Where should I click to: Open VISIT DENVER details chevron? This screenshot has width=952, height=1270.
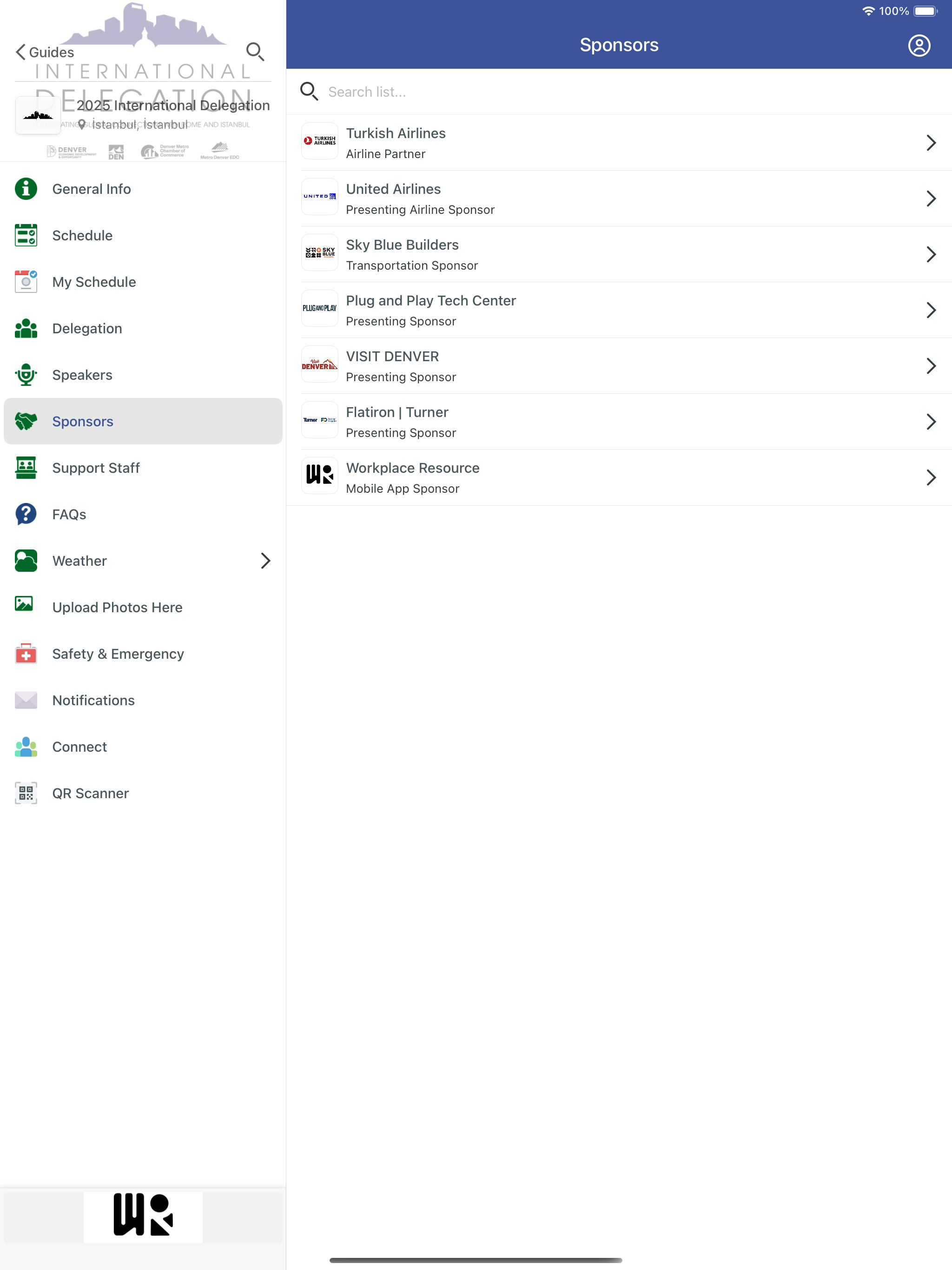pos(931,366)
